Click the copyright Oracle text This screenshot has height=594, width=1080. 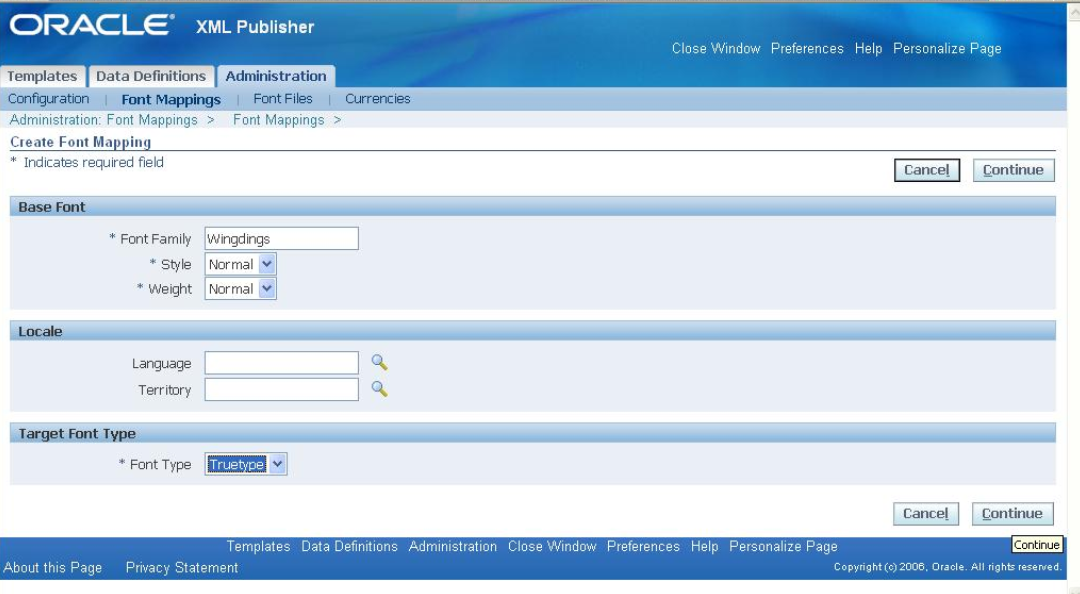coord(947,567)
